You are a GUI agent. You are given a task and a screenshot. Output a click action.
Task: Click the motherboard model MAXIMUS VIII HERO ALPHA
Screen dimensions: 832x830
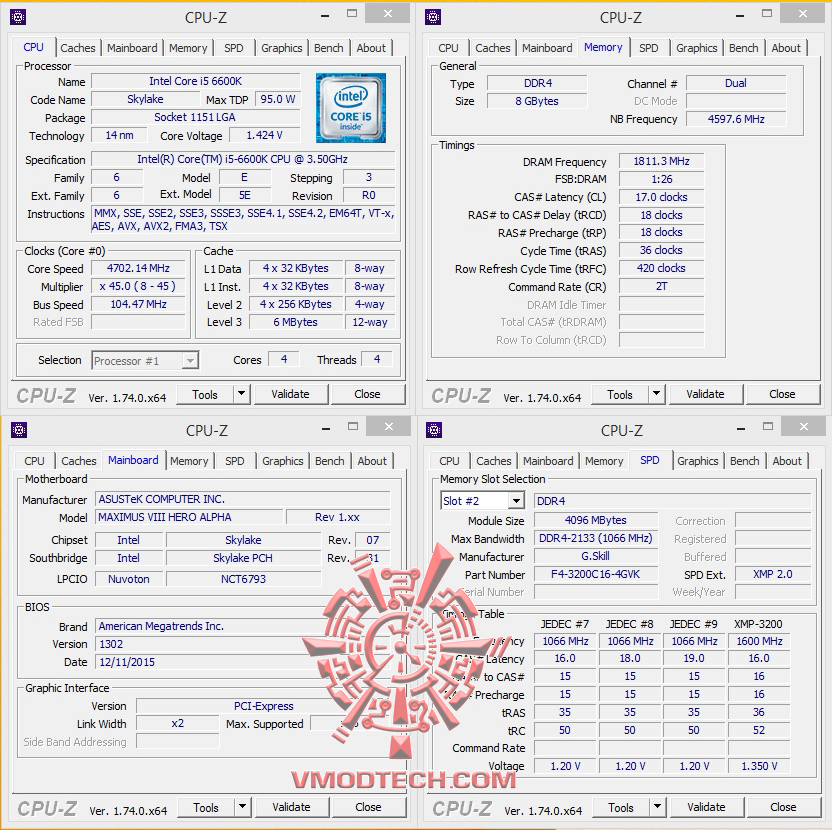(x=189, y=517)
